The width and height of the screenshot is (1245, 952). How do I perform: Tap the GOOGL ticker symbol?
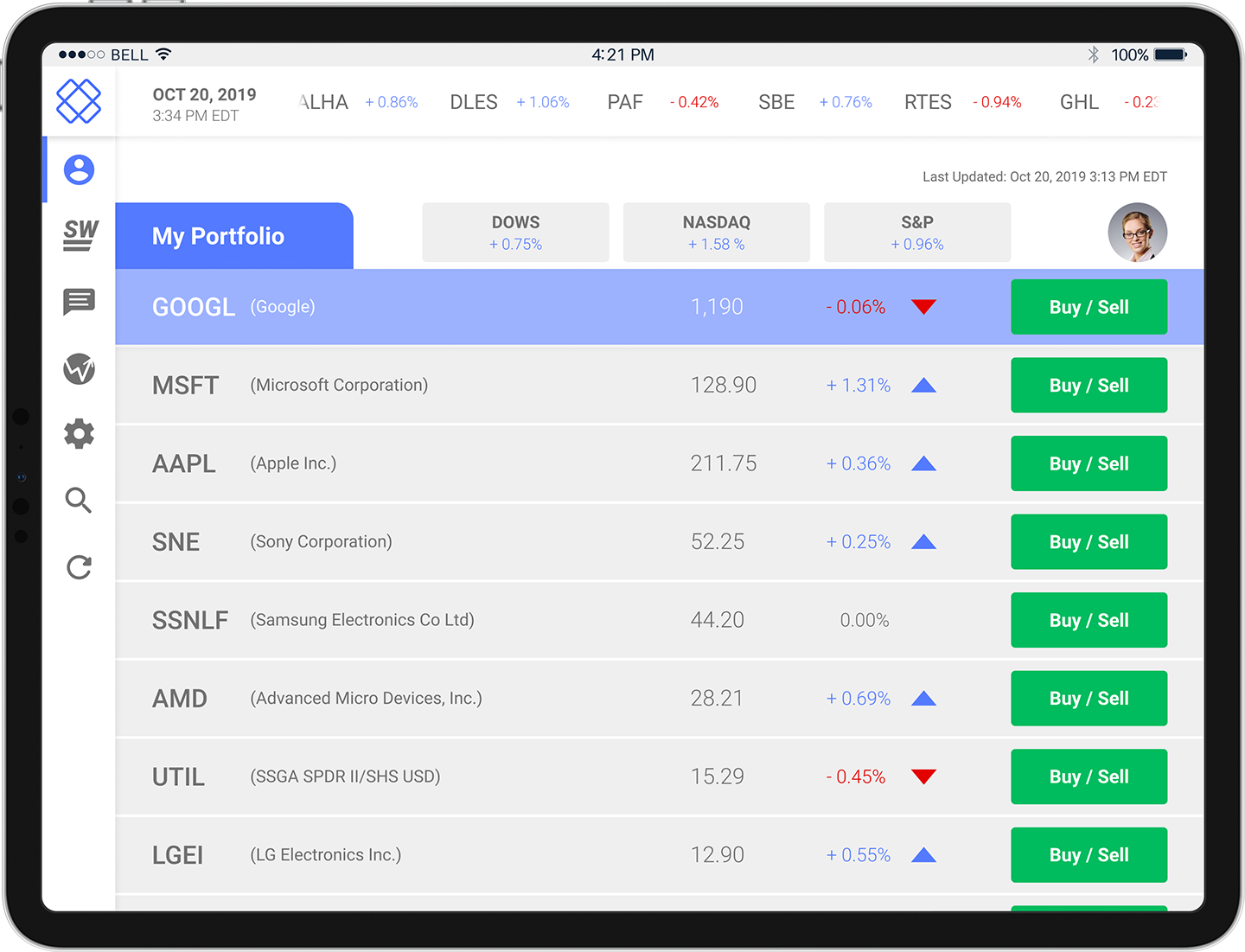(194, 307)
